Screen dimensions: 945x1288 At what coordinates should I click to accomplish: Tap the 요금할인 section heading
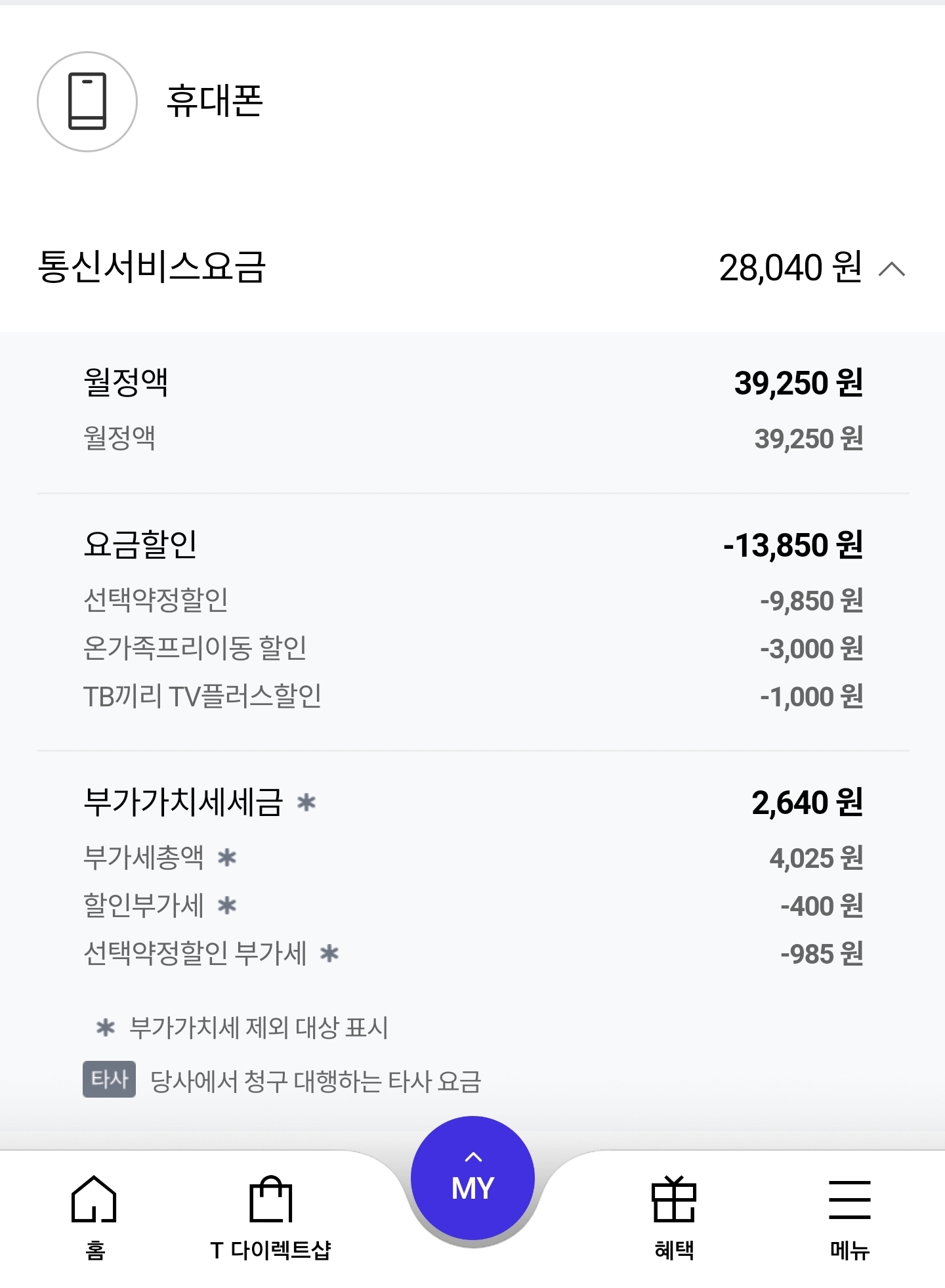click(x=140, y=544)
